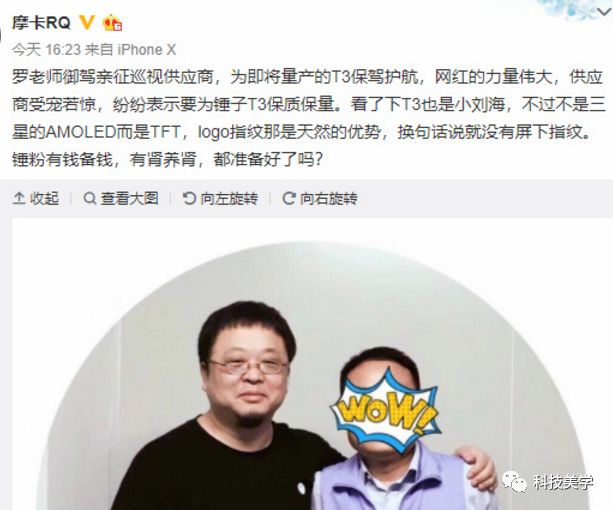Click the clockwise rotate right icon

coord(289,199)
